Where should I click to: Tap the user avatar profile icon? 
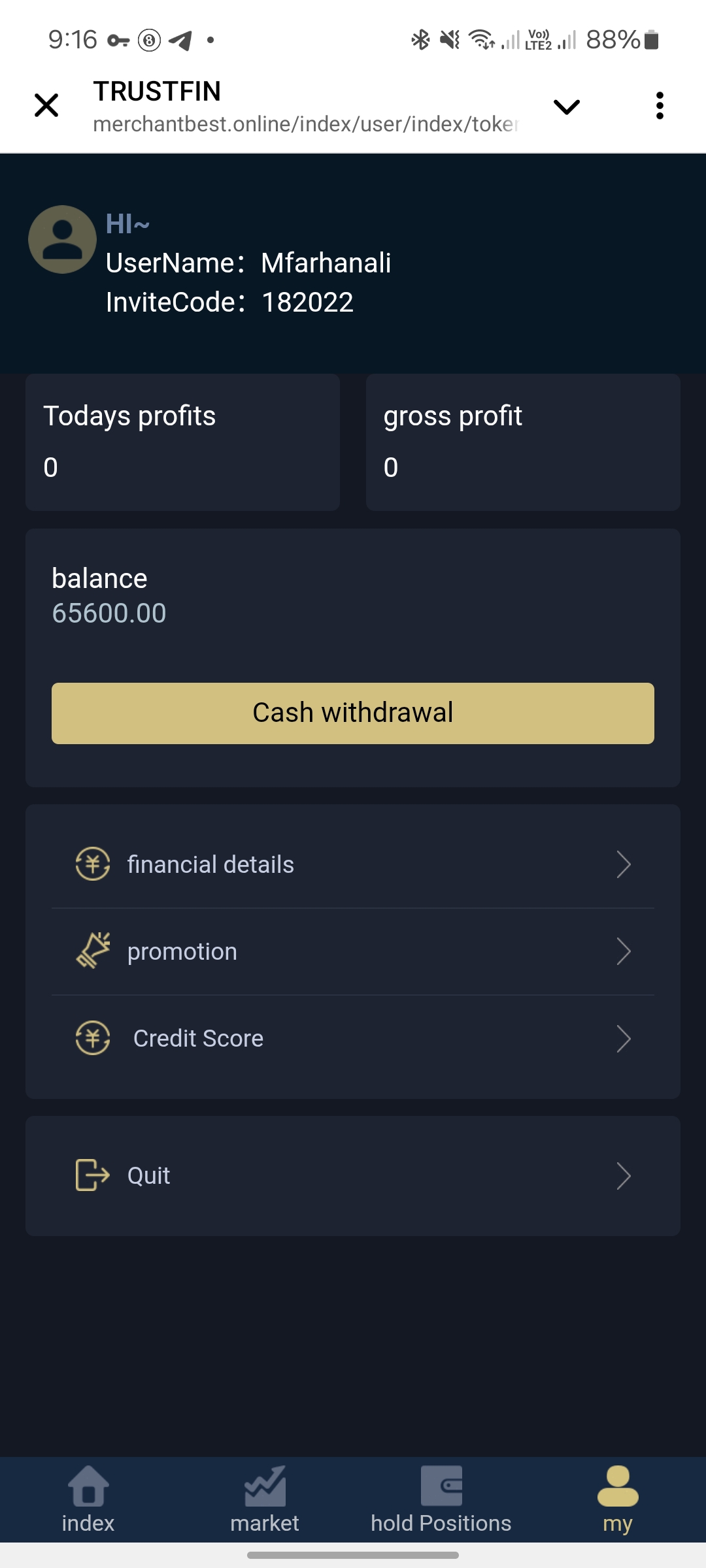[62, 240]
